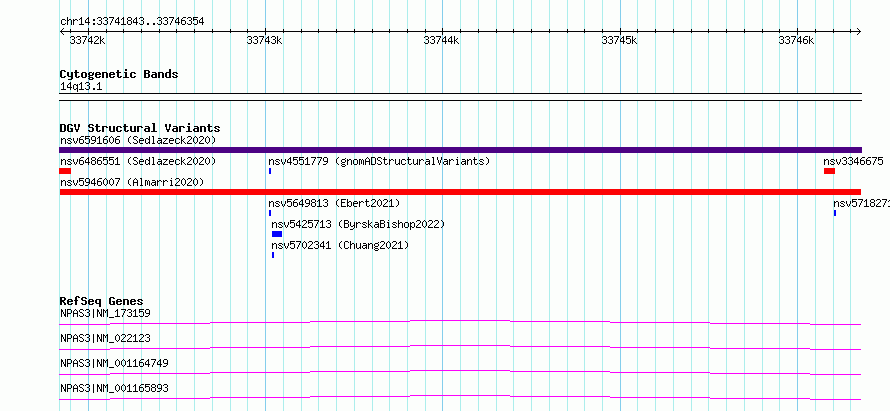
Task: Click blue nsv571827 variant marker
Action: point(835,213)
